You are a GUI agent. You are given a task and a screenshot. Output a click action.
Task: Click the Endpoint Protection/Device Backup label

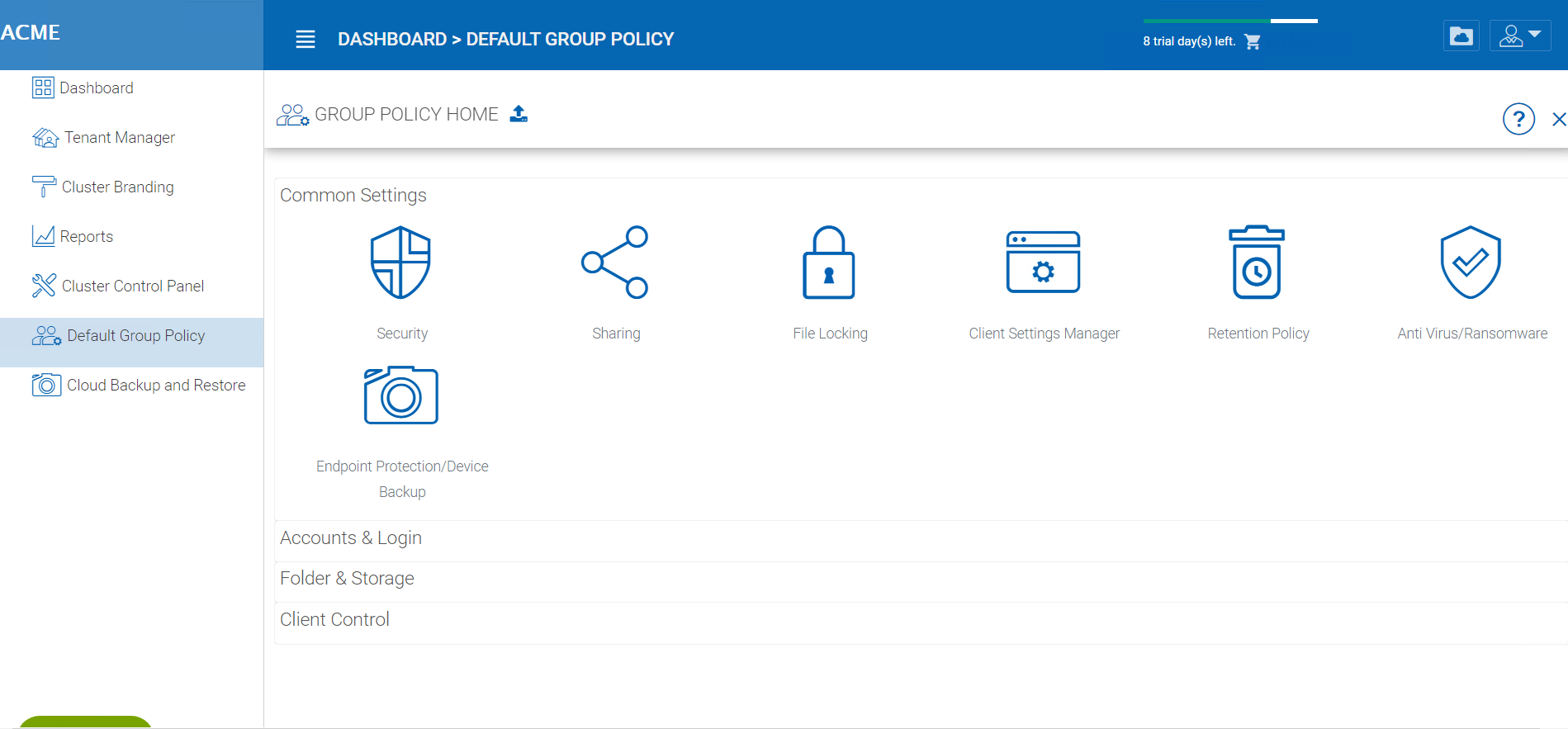coord(402,479)
